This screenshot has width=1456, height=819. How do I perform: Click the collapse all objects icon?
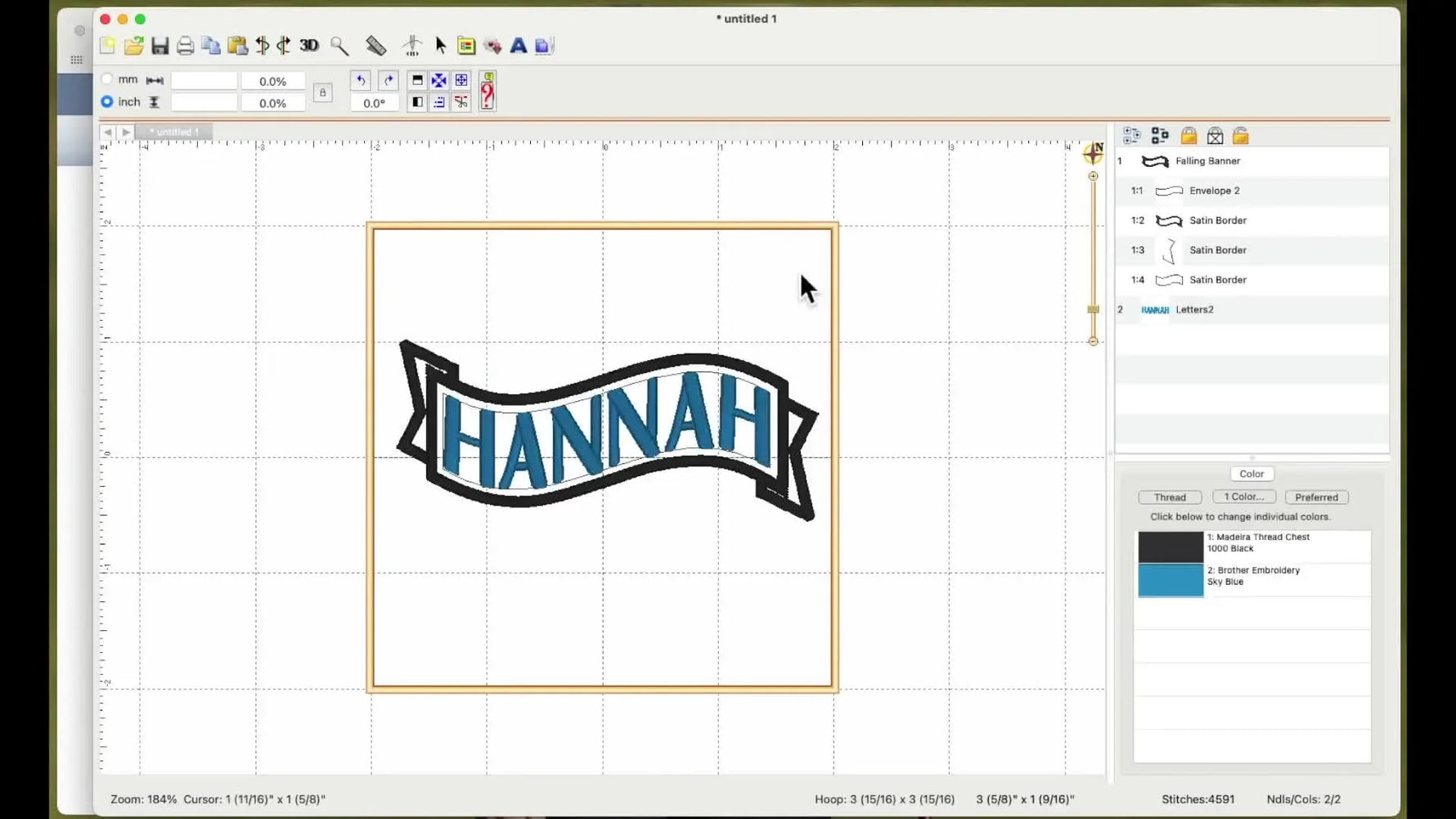click(x=1160, y=136)
